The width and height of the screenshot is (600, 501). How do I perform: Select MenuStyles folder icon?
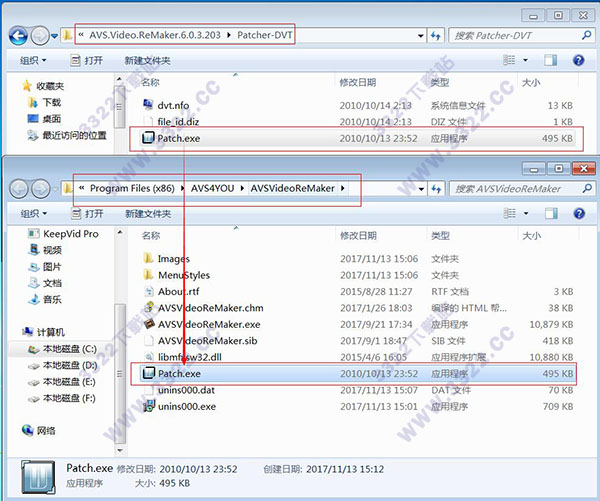(148, 274)
